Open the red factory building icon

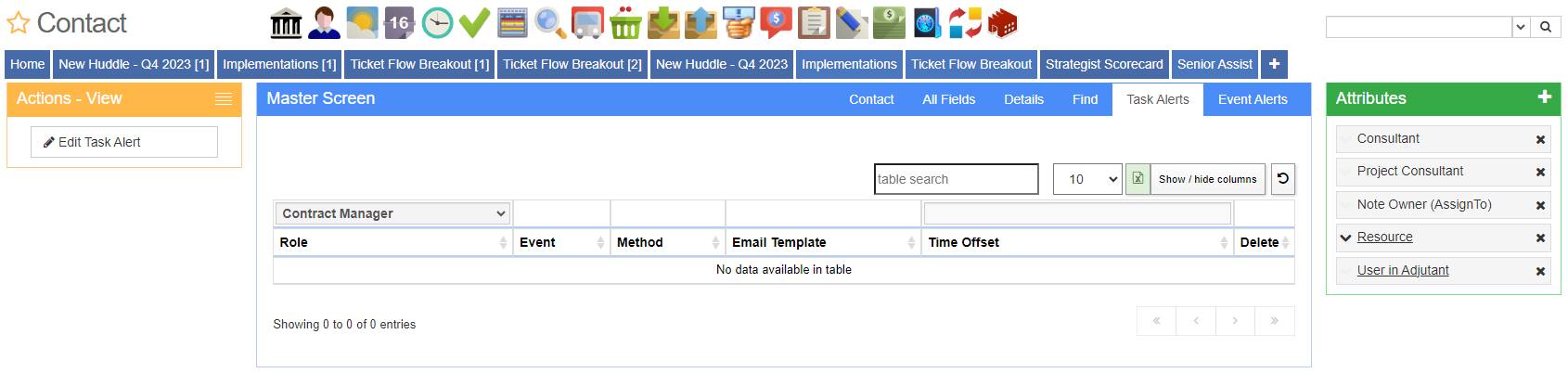coord(1002,23)
